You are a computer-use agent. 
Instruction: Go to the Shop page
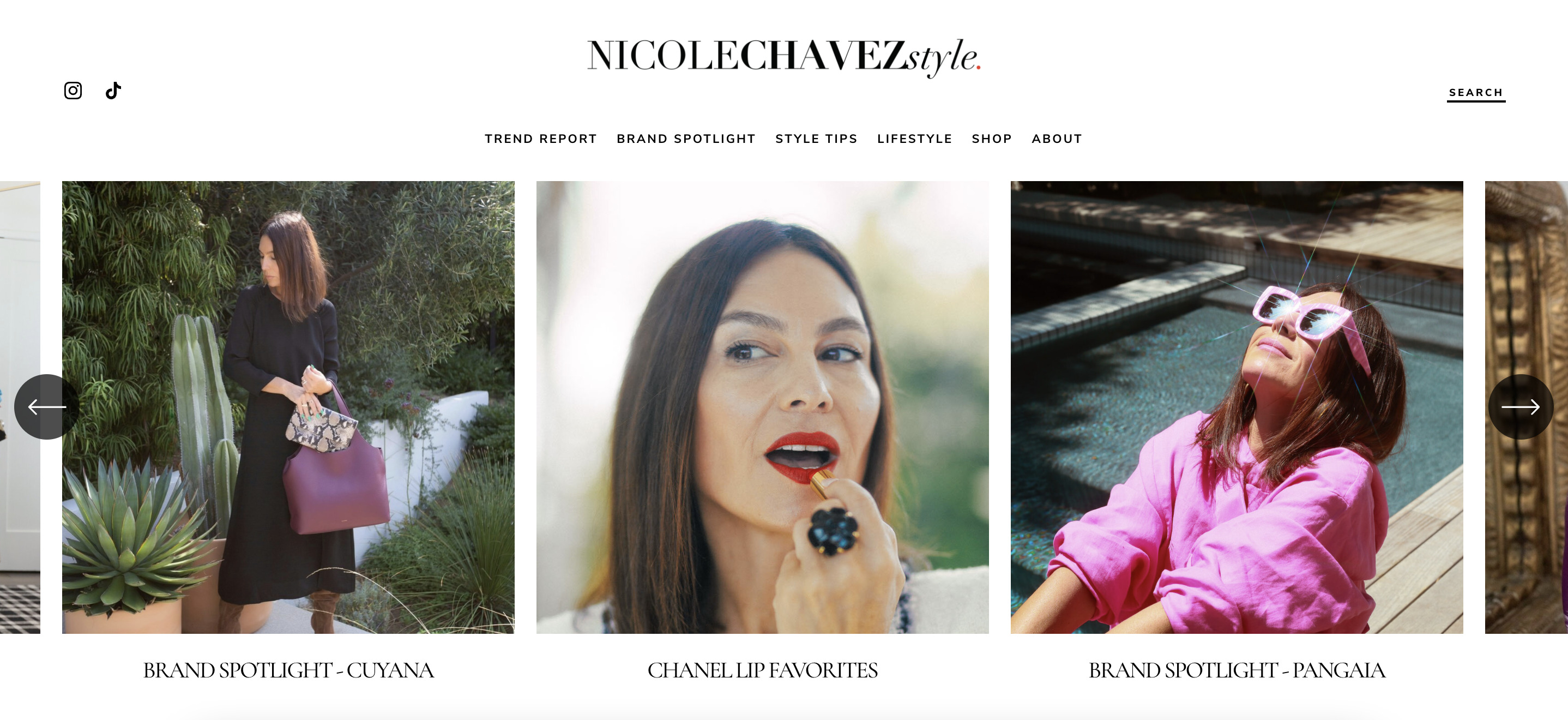click(992, 139)
